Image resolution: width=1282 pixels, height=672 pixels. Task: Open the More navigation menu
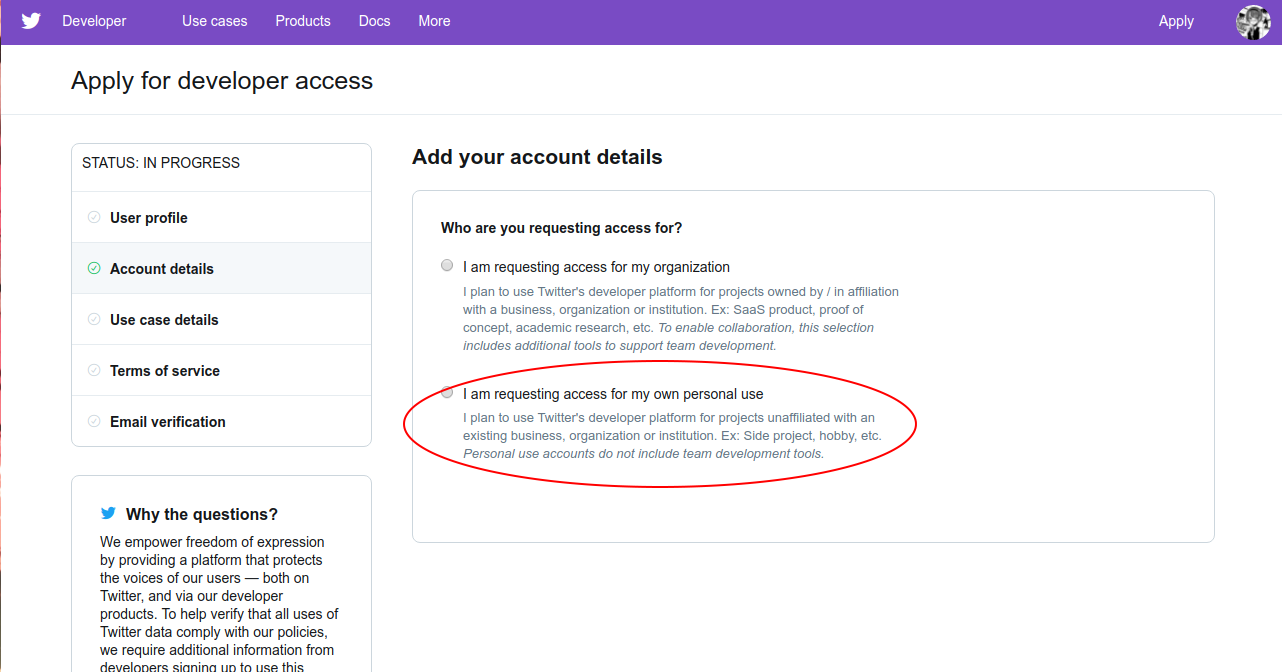point(434,20)
